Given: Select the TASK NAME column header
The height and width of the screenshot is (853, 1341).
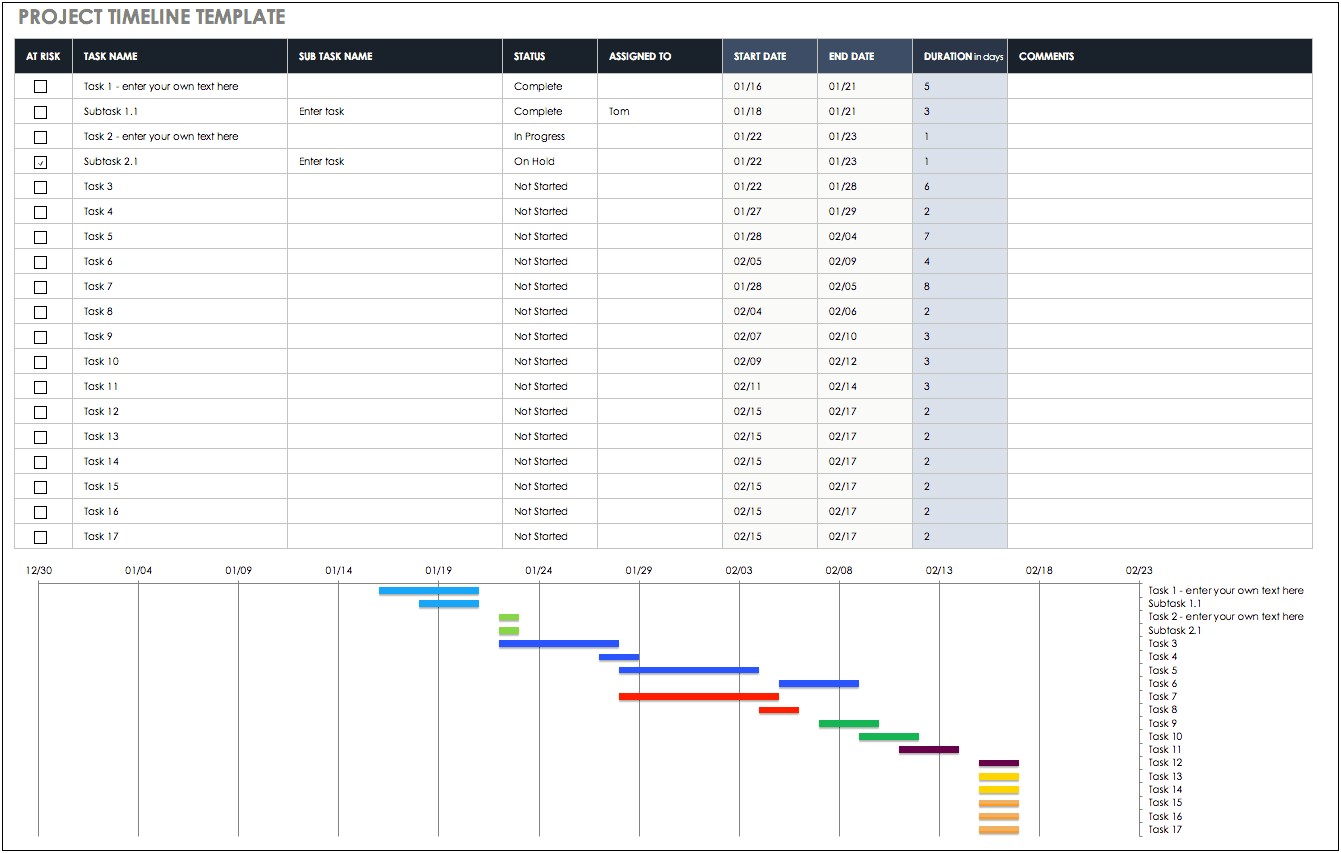Looking at the screenshot, I should (x=180, y=56).
